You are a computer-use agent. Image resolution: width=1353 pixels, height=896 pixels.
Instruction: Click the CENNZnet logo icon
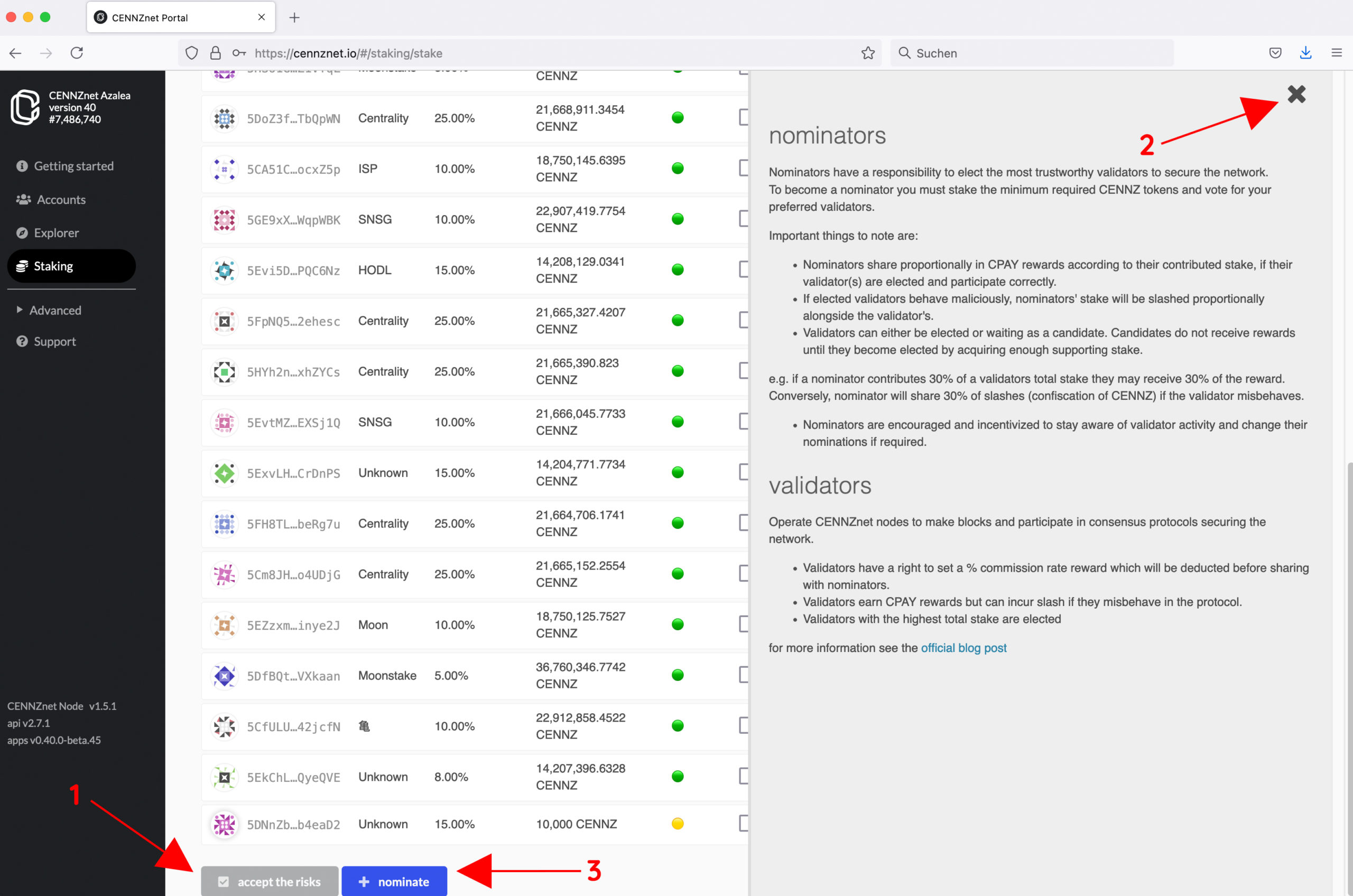(x=26, y=107)
